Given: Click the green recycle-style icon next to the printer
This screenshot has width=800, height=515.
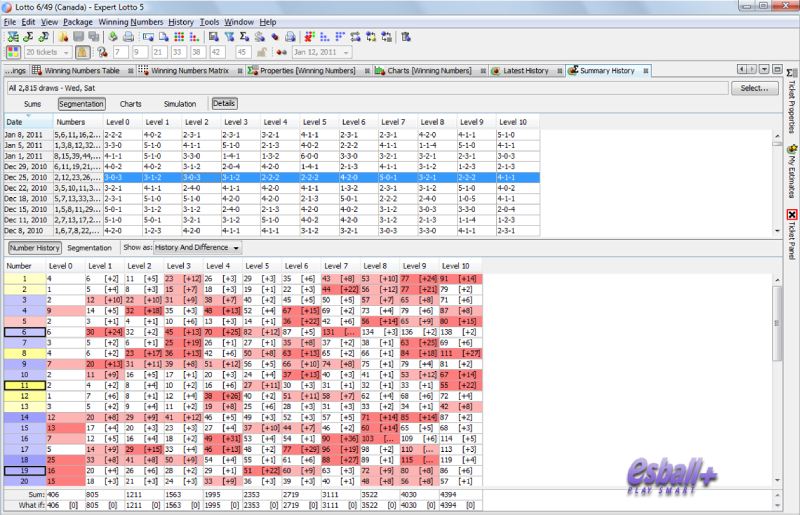Looking at the screenshot, I should point(113,37).
